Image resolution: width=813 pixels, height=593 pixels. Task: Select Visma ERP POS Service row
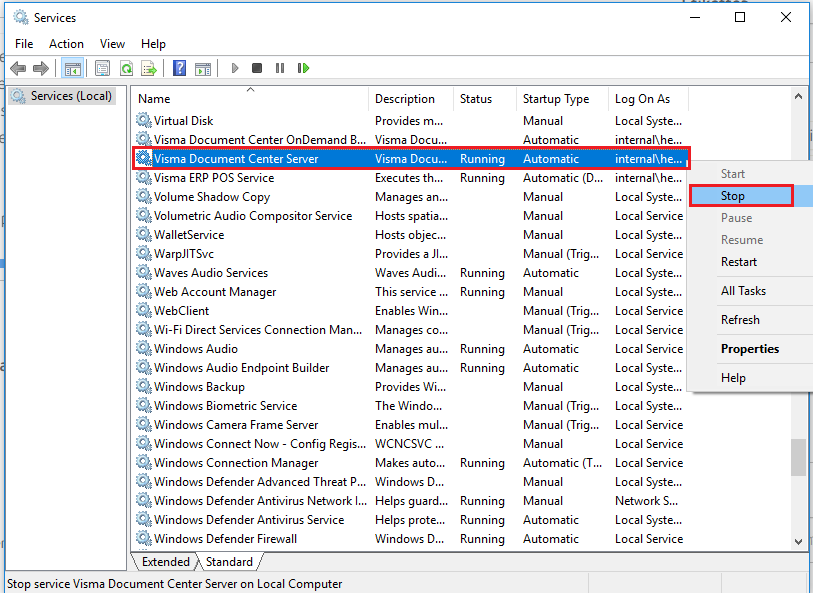[411, 178]
